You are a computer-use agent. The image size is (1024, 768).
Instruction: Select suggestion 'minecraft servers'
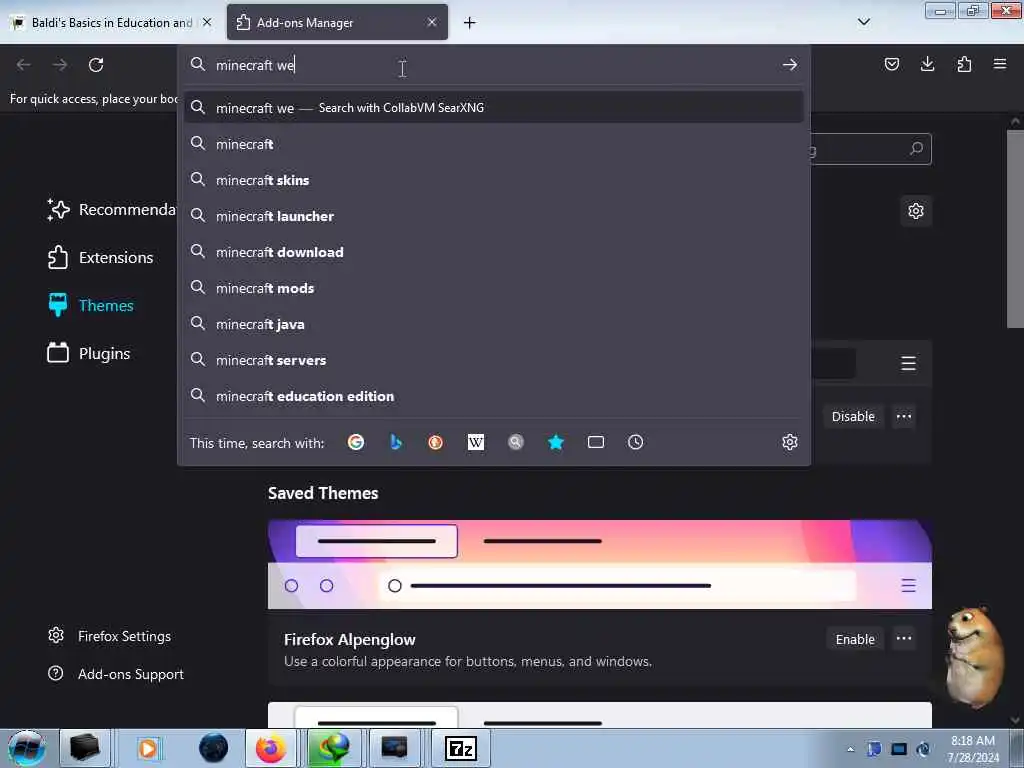(x=494, y=360)
